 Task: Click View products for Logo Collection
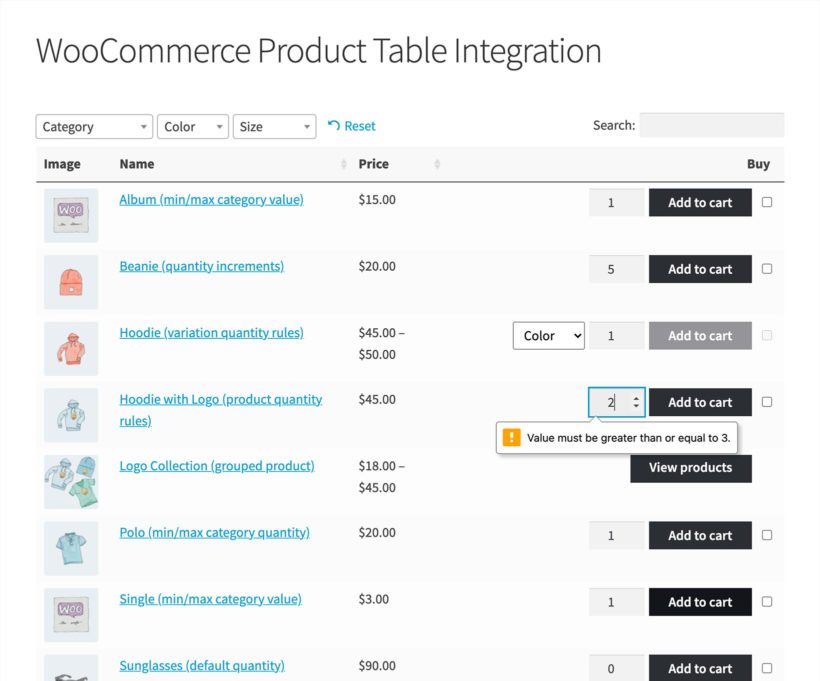click(x=691, y=467)
